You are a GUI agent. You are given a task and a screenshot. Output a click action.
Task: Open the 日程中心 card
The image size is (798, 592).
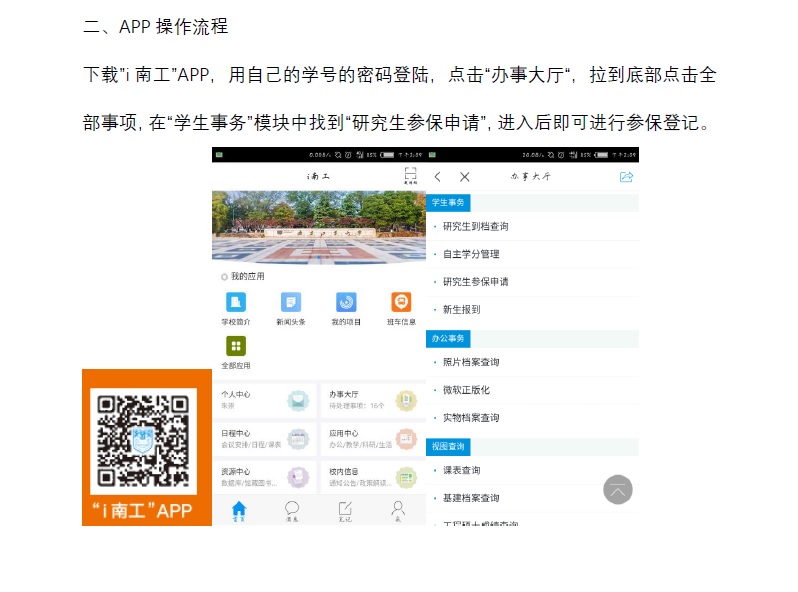click(264, 439)
